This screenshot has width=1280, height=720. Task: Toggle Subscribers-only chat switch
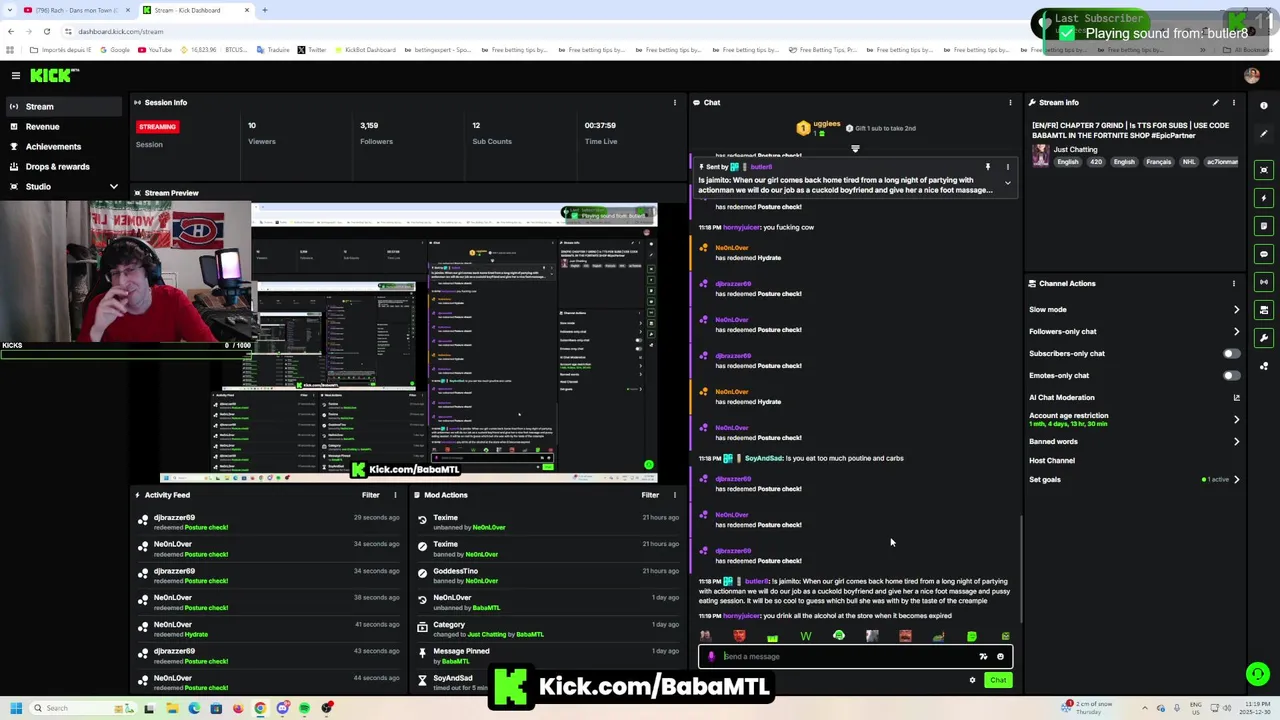pos(1231,353)
